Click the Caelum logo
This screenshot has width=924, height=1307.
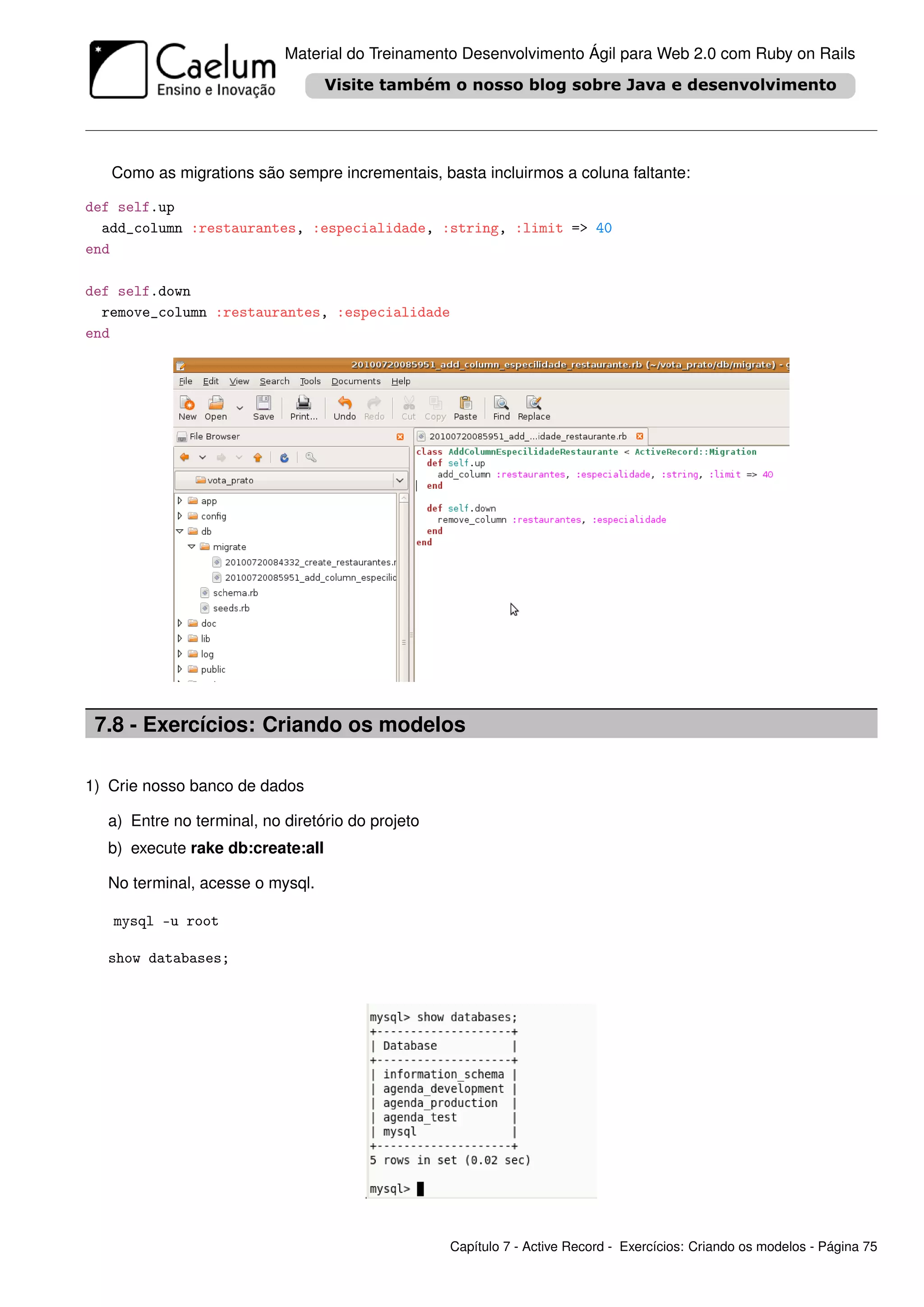(183, 70)
